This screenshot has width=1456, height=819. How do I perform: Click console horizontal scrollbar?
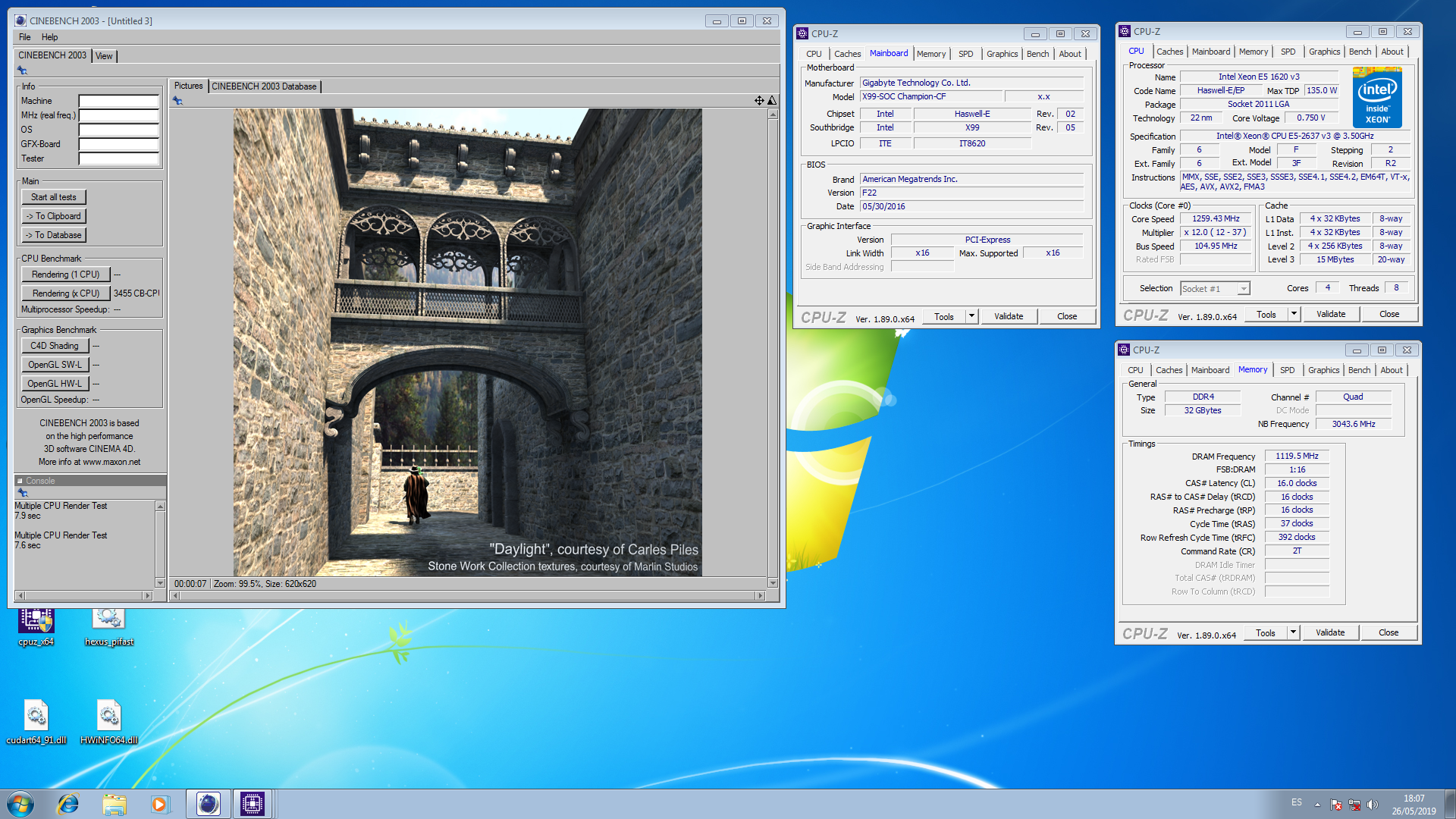84,596
